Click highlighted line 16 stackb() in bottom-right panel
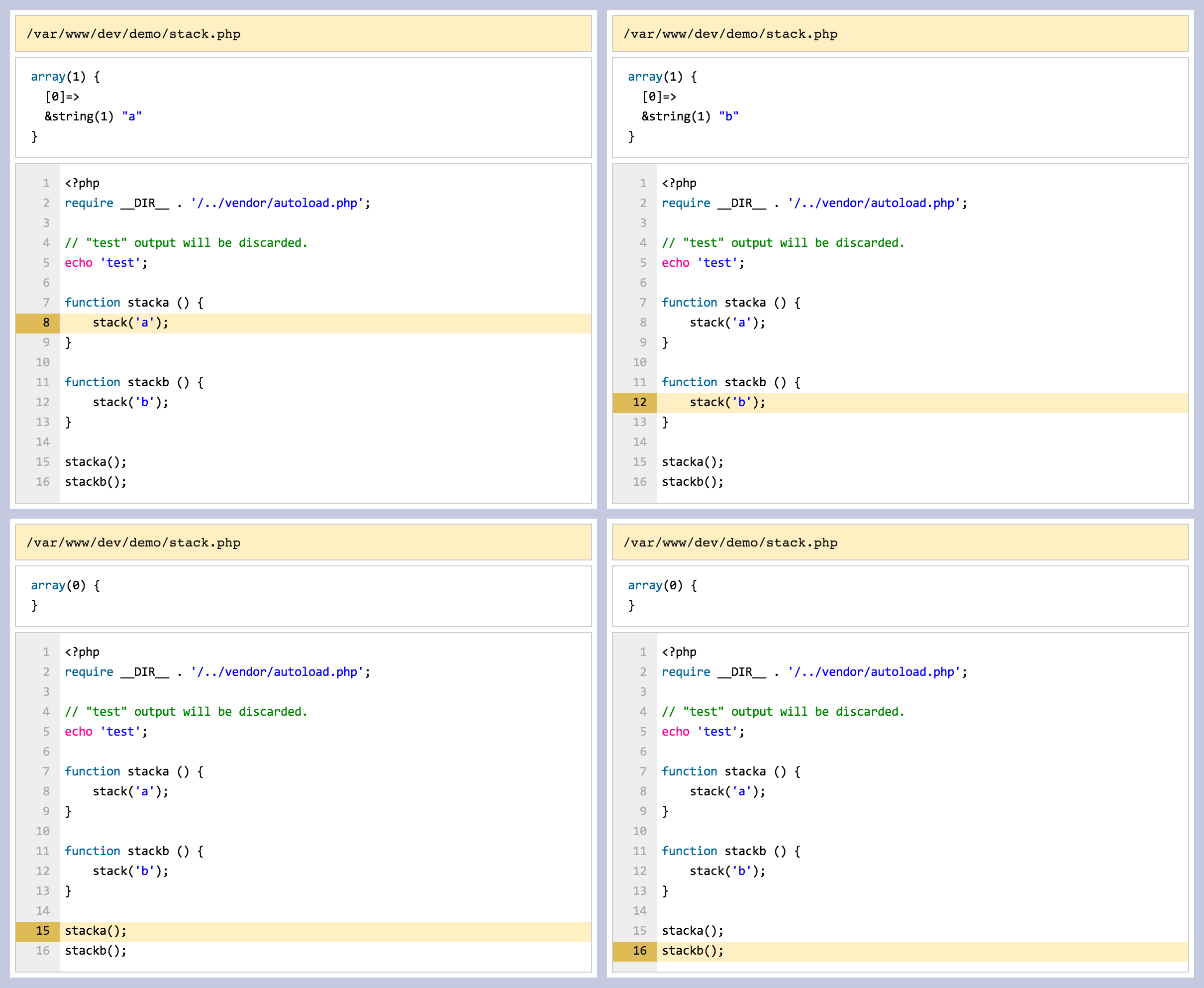The image size is (1204, 988). [692, 951]
